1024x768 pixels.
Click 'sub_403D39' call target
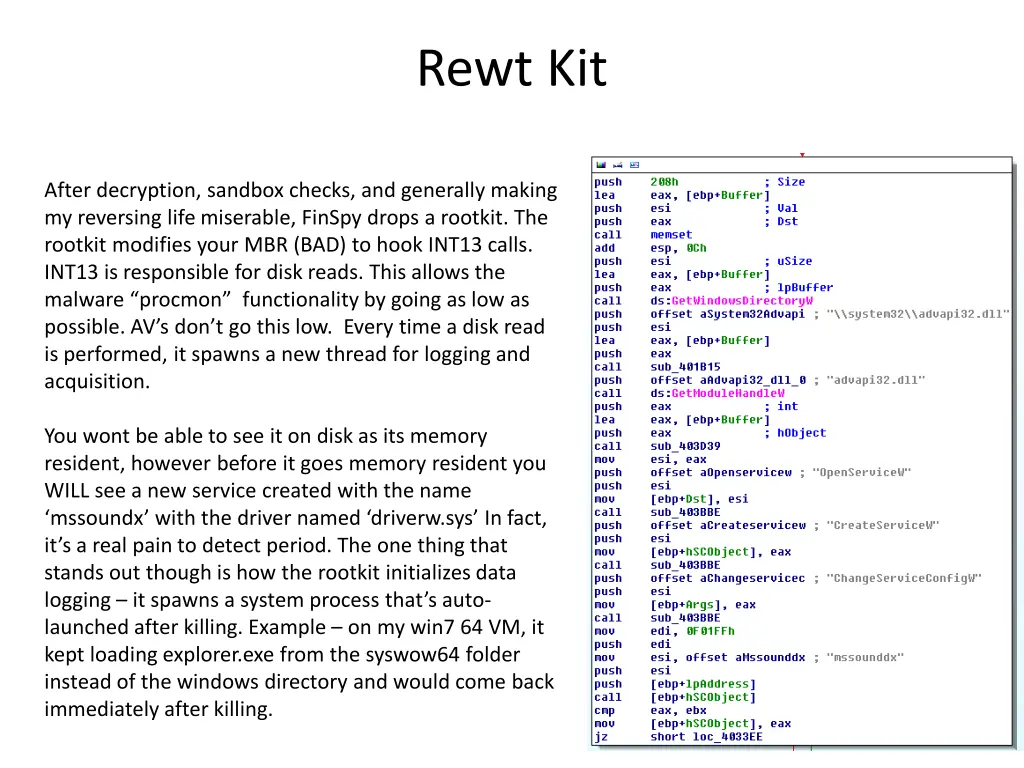(x=685, y=446)
